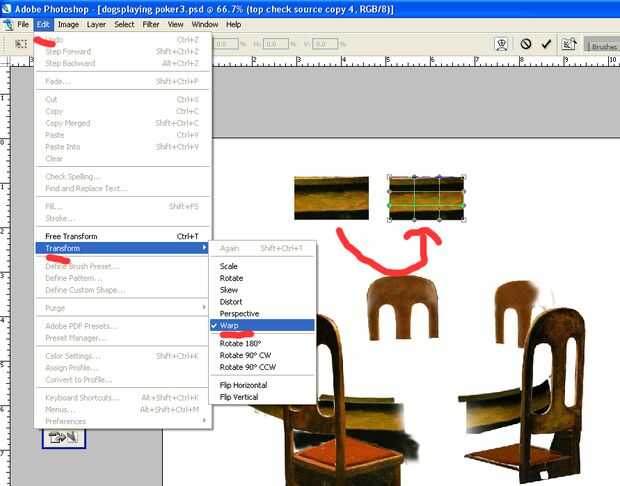Click the Photoshop icon in the title bar
This screenshot has height=486, width=620.
point(7,8)
